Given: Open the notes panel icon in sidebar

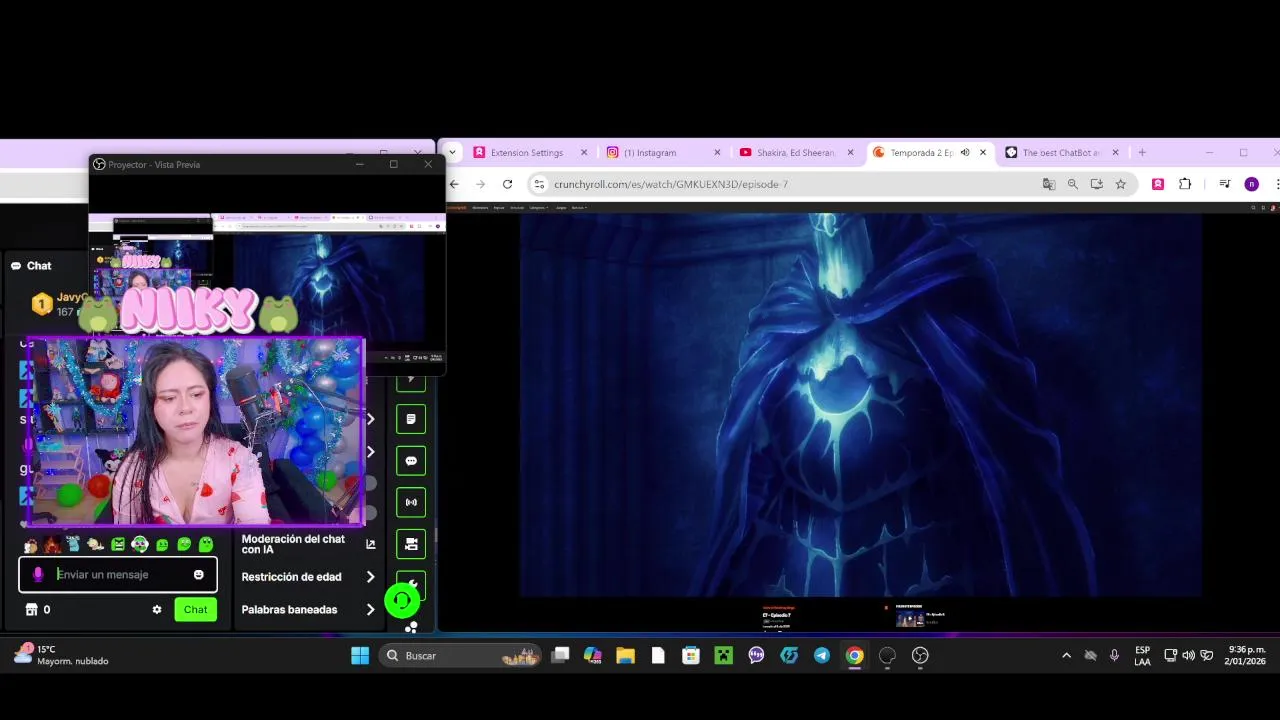Looking at the screenshot, I should click(411, 419).
